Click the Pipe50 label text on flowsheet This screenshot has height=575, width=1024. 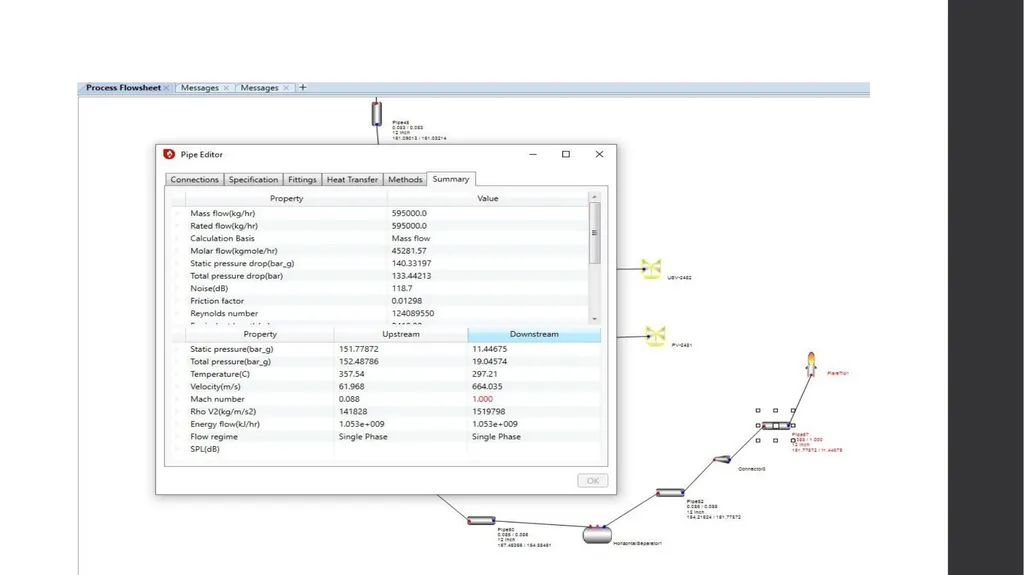524,537
